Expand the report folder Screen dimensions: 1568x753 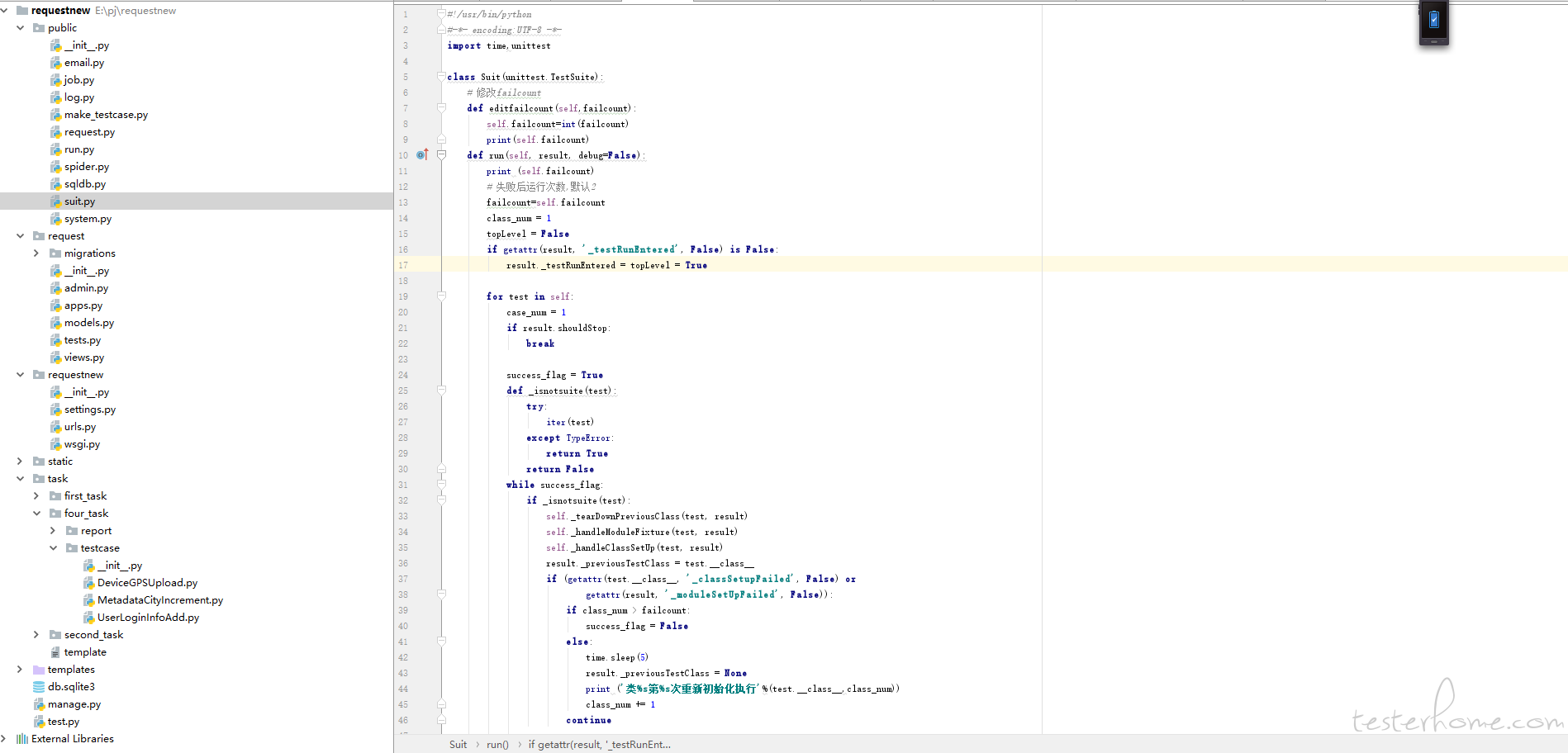pyautogui.click(x=53, y=531)
